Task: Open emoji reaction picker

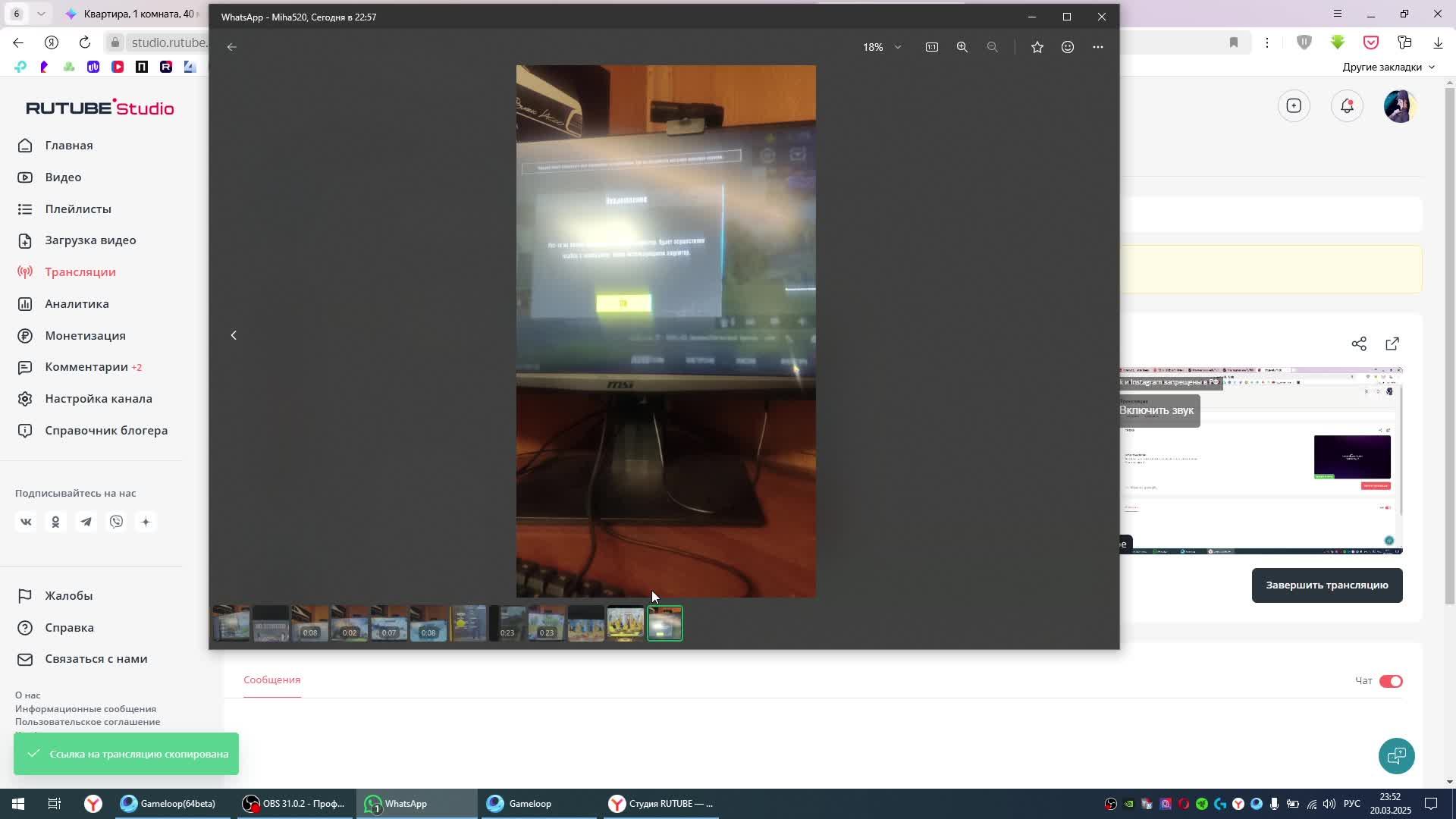Action: pos(1067,47)
